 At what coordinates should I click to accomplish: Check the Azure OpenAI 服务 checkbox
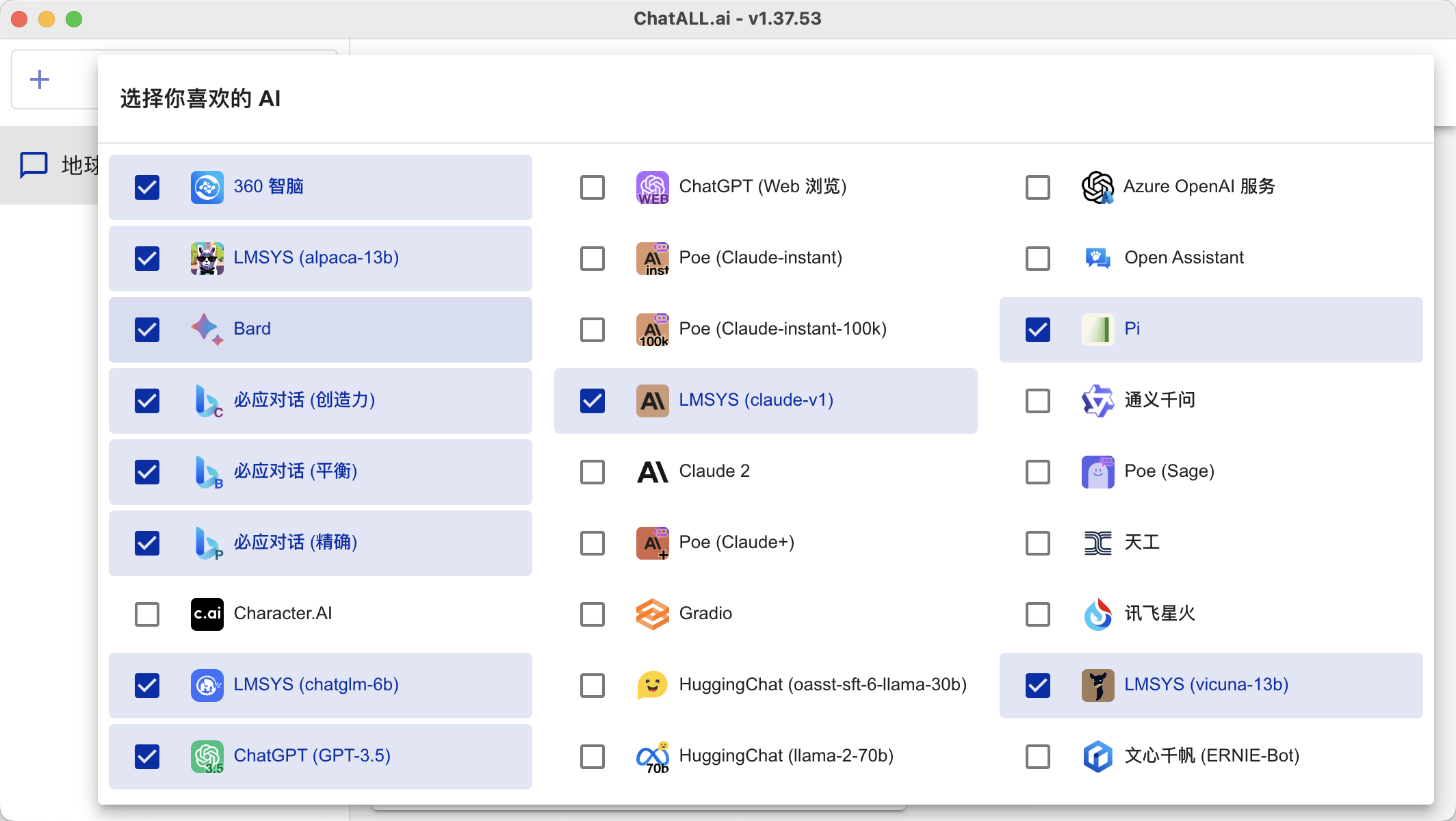[1038, 187]
